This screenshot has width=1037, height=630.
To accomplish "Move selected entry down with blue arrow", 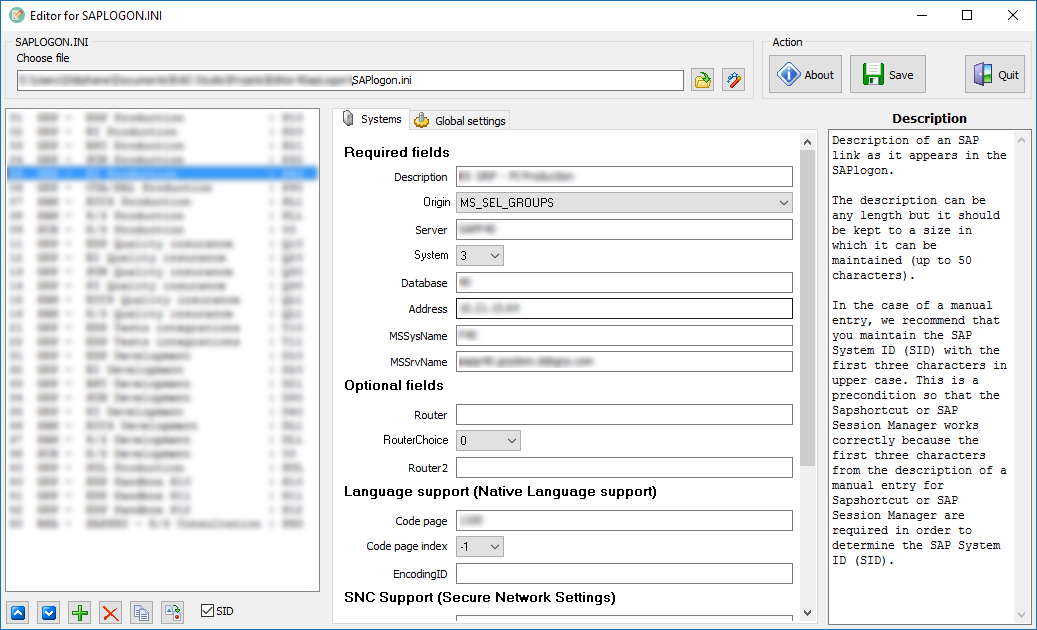I will (49, 612).
